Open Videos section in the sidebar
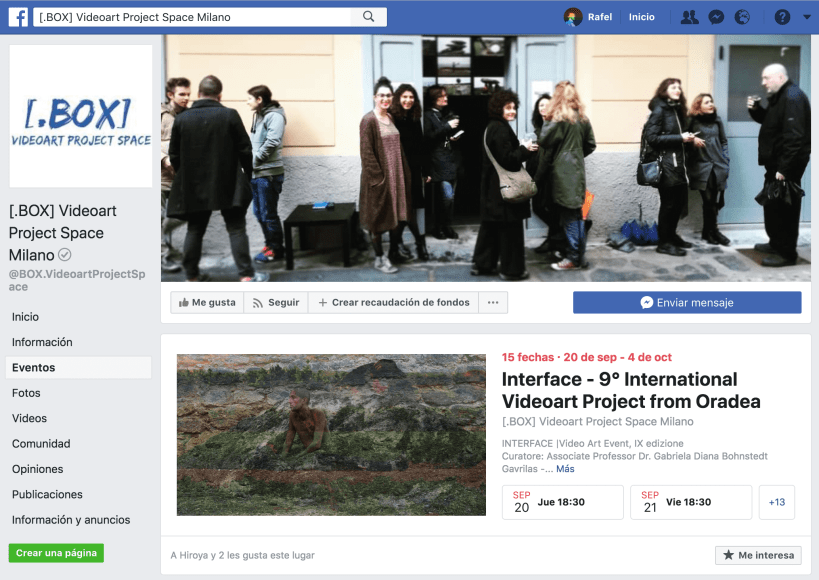 pos(29,418)
